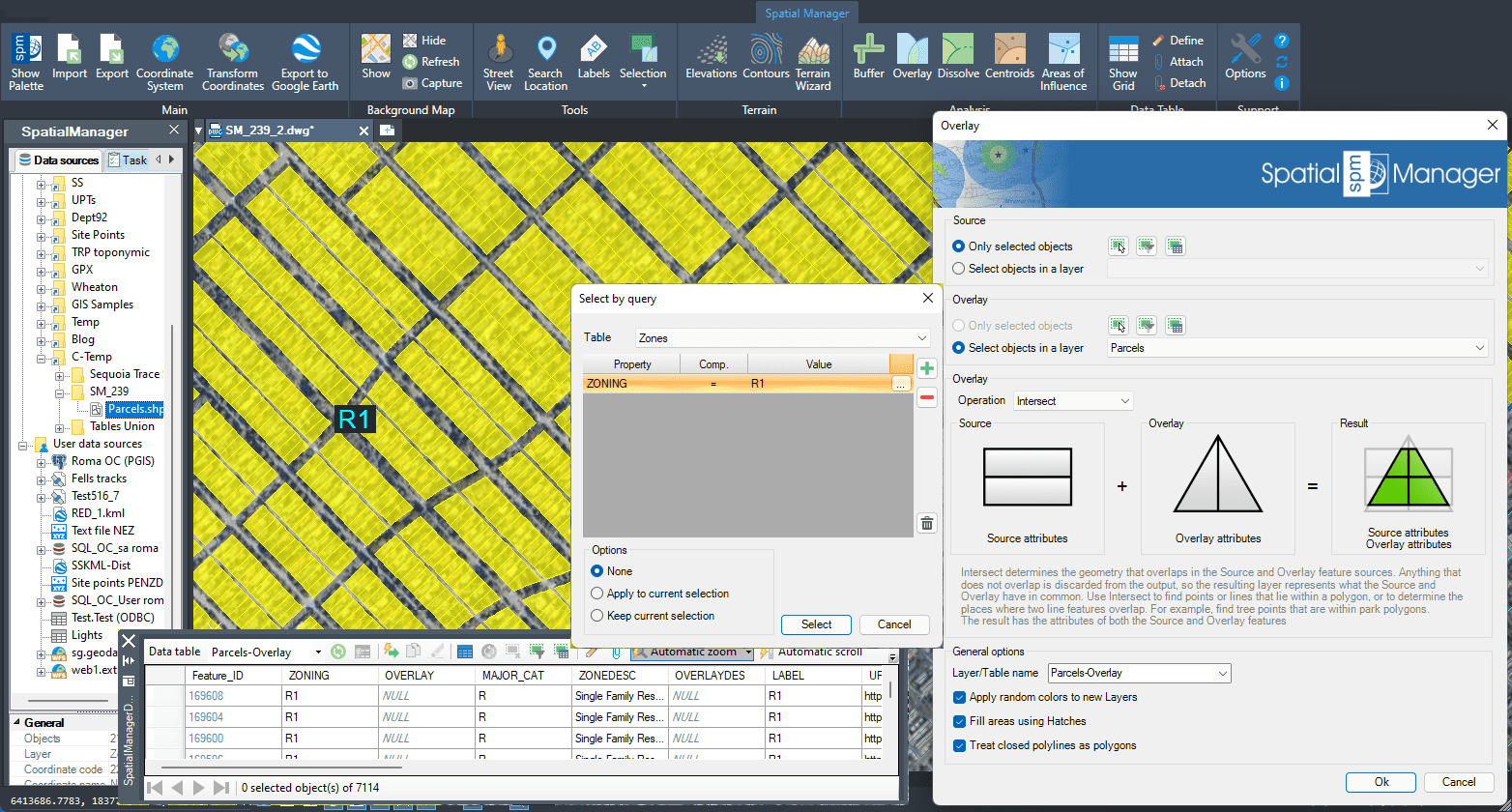Choose the 'None' option radio
The width and height of the screenshot is (1512, 812).
(597, 571)
